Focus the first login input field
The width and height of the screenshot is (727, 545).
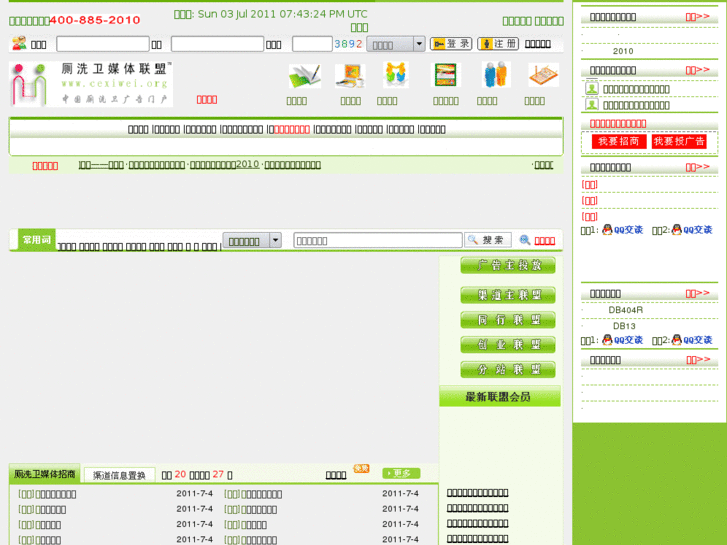[x=102, y=44]
